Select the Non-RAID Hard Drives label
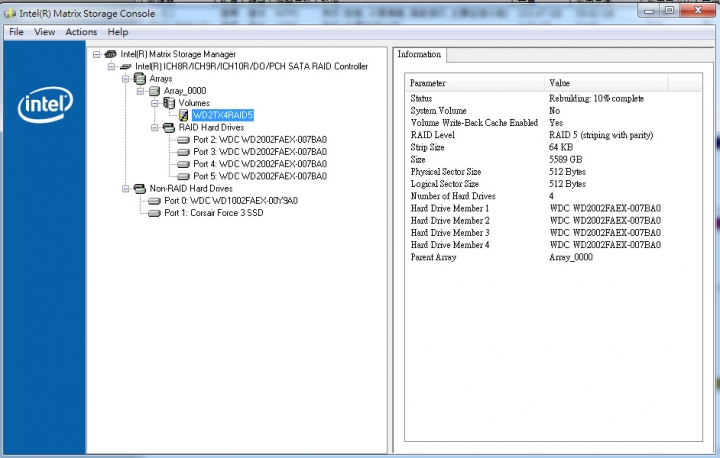Image resolution: width=720 pixels, height=458 pixels. coord(191,188)
